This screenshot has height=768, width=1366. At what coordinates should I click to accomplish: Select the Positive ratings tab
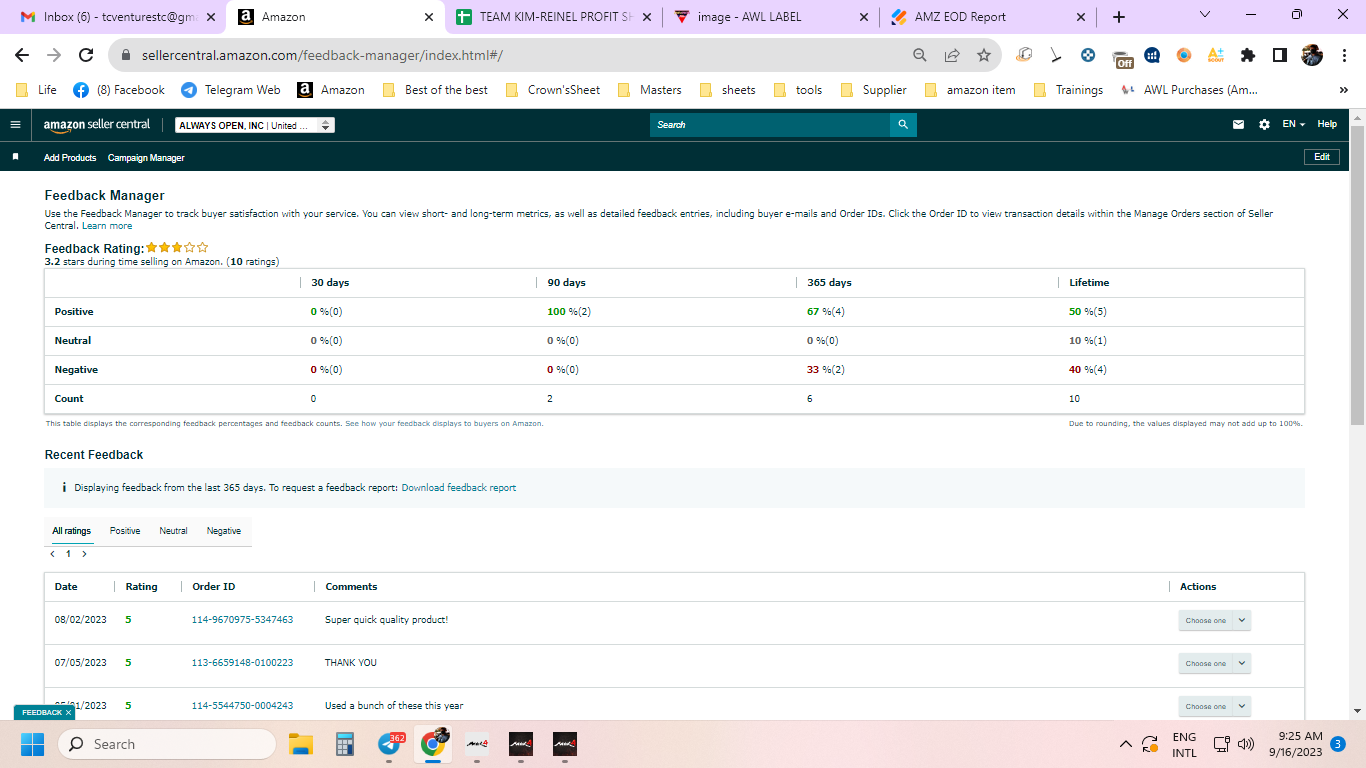tap(125, 531)
